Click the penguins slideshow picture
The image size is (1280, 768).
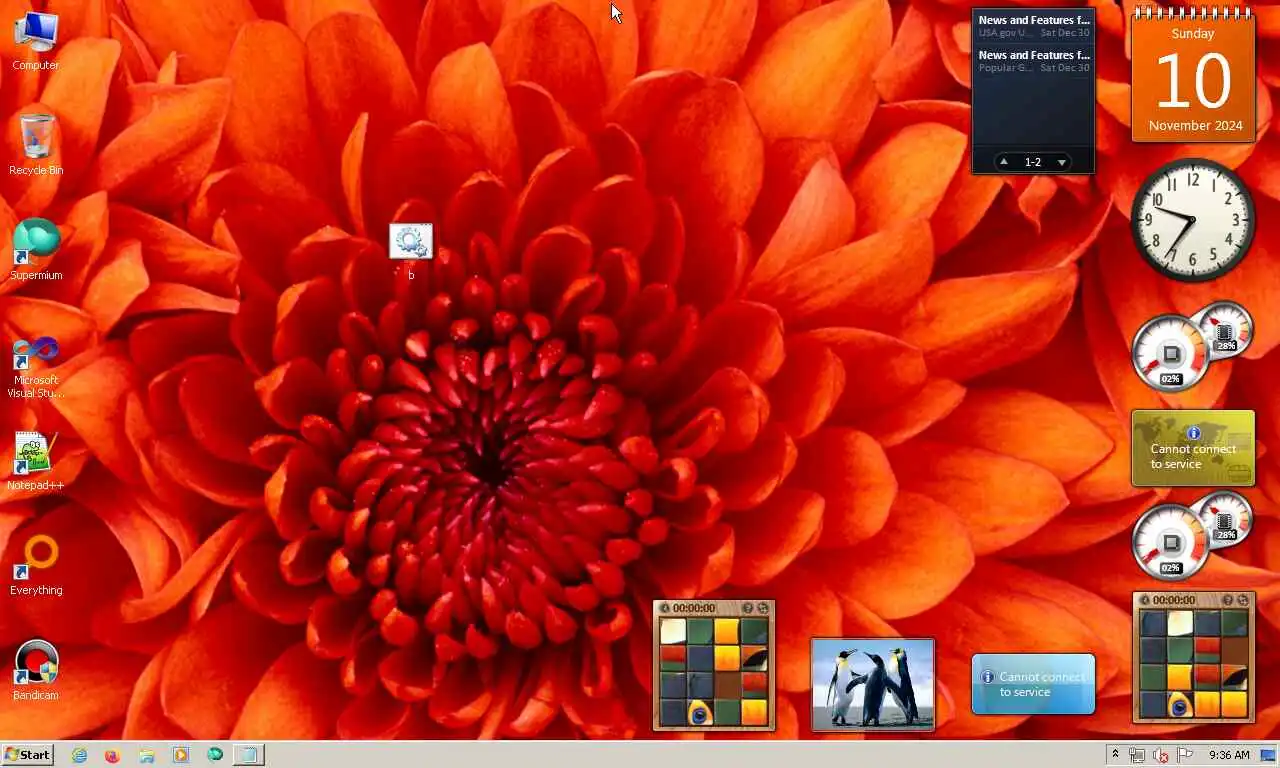coord(873,685)
